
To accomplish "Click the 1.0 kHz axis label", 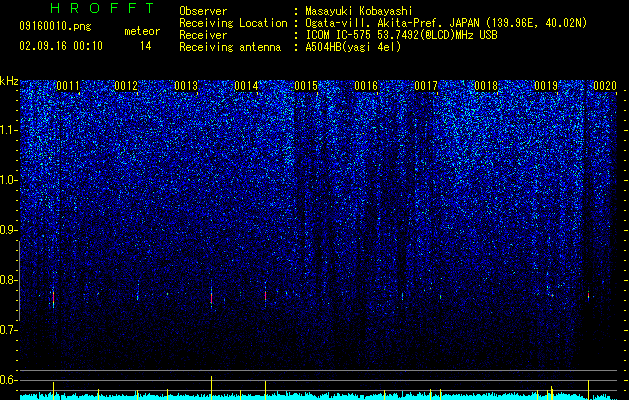I will pyautogui.click(x=9, y=180).
